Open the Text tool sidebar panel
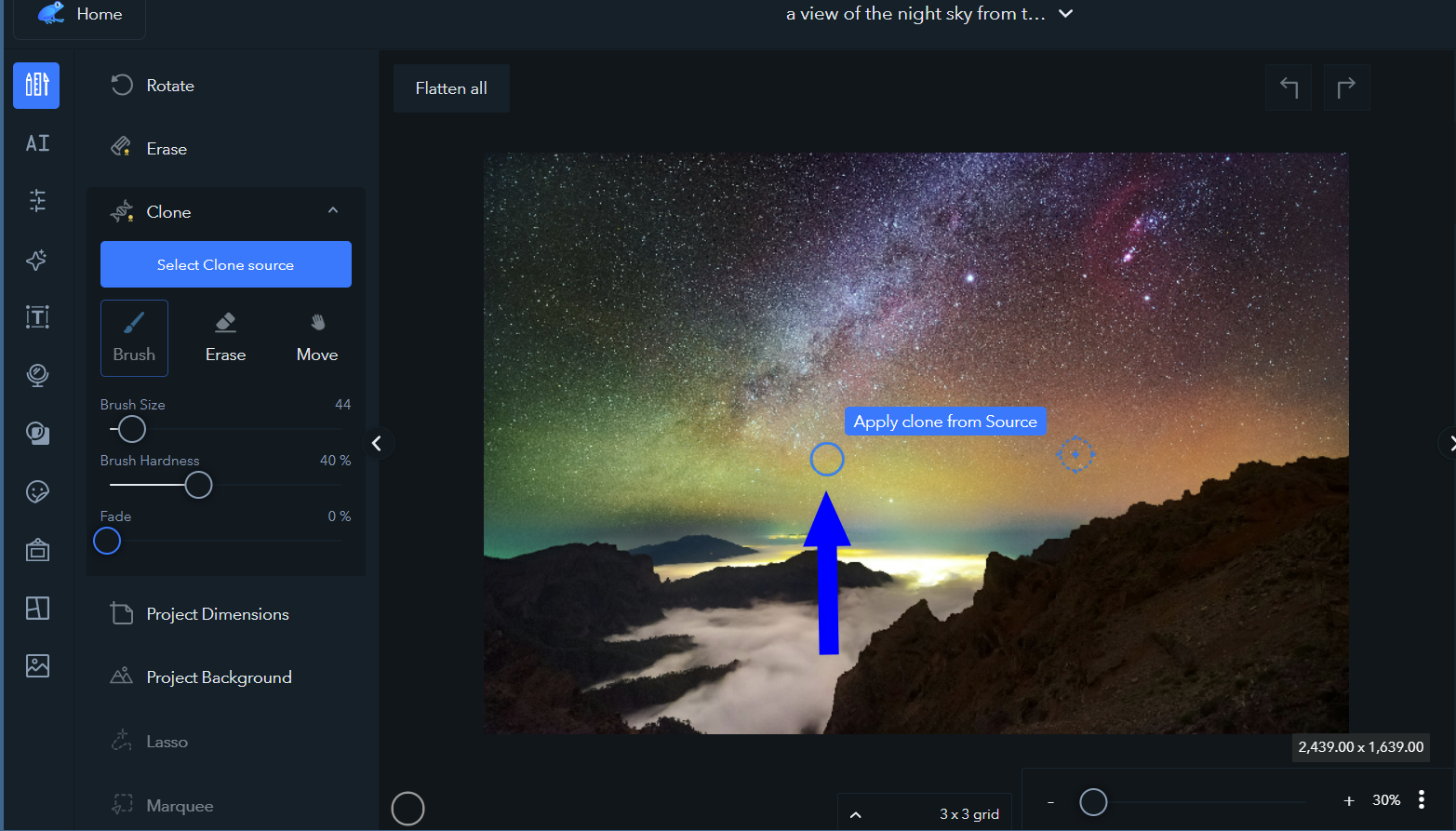Viewport: 1456px width, 831px height. 37,317
